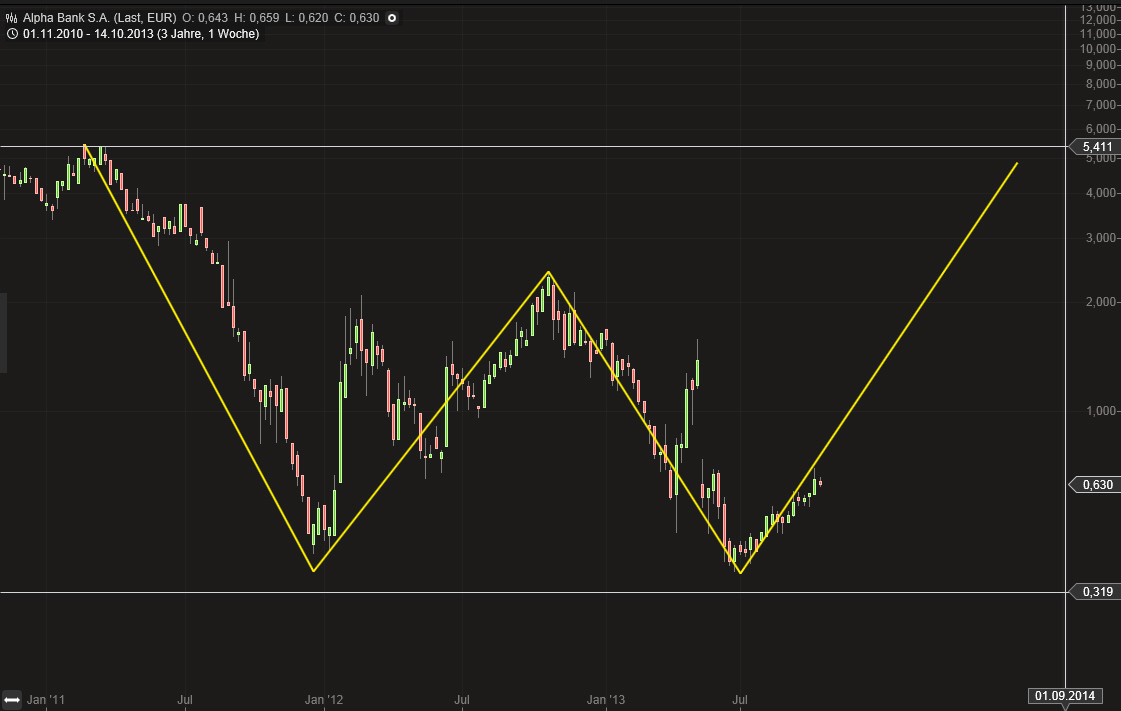Select the 0,319 price level label
Viewport: 1121px width, 711px height.
1097,592
